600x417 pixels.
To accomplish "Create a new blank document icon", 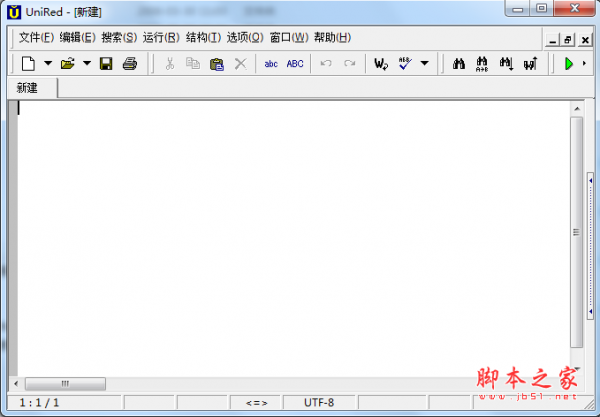I will click(28, 64).
